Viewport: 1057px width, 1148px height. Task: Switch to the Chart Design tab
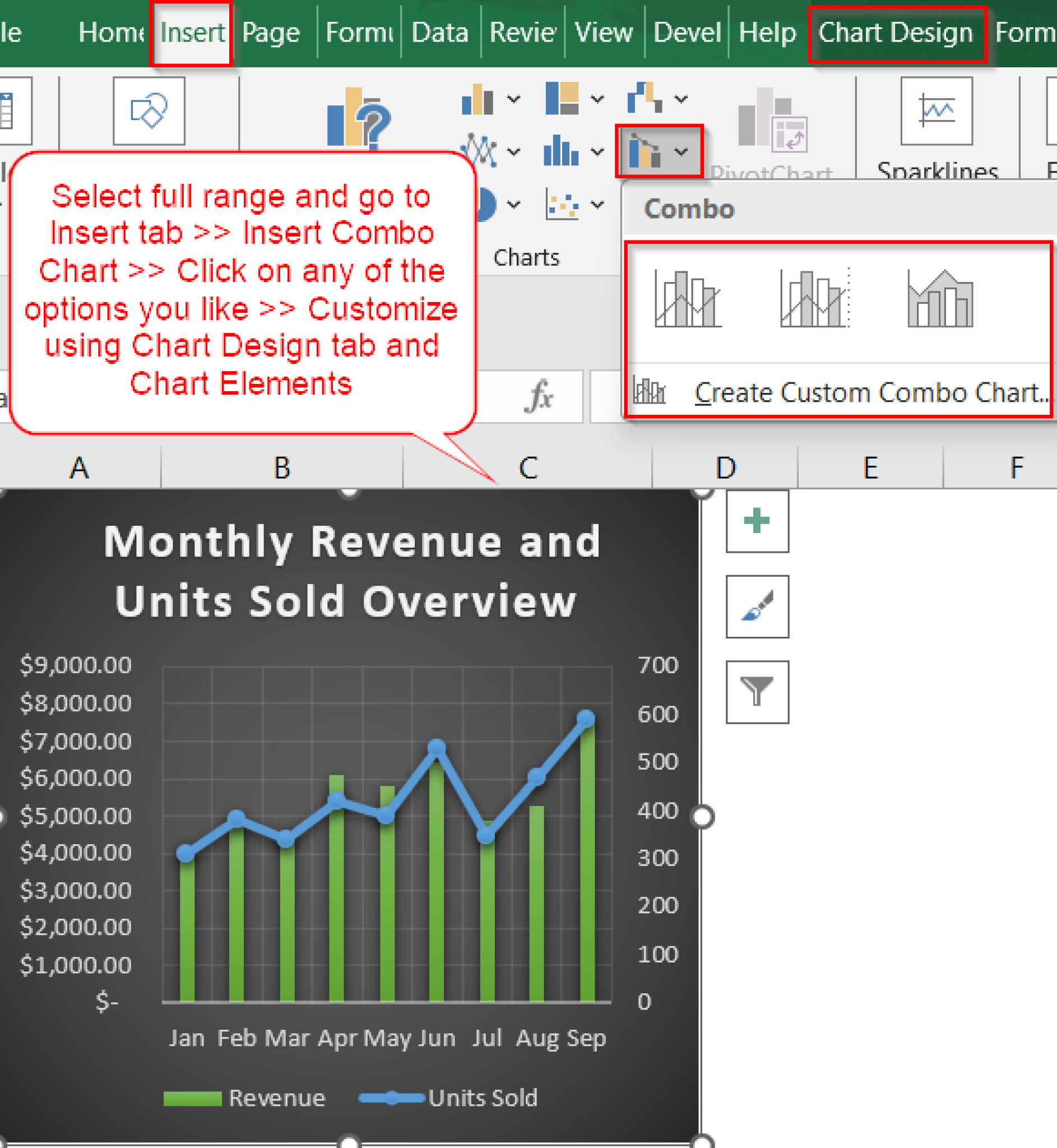895,33
